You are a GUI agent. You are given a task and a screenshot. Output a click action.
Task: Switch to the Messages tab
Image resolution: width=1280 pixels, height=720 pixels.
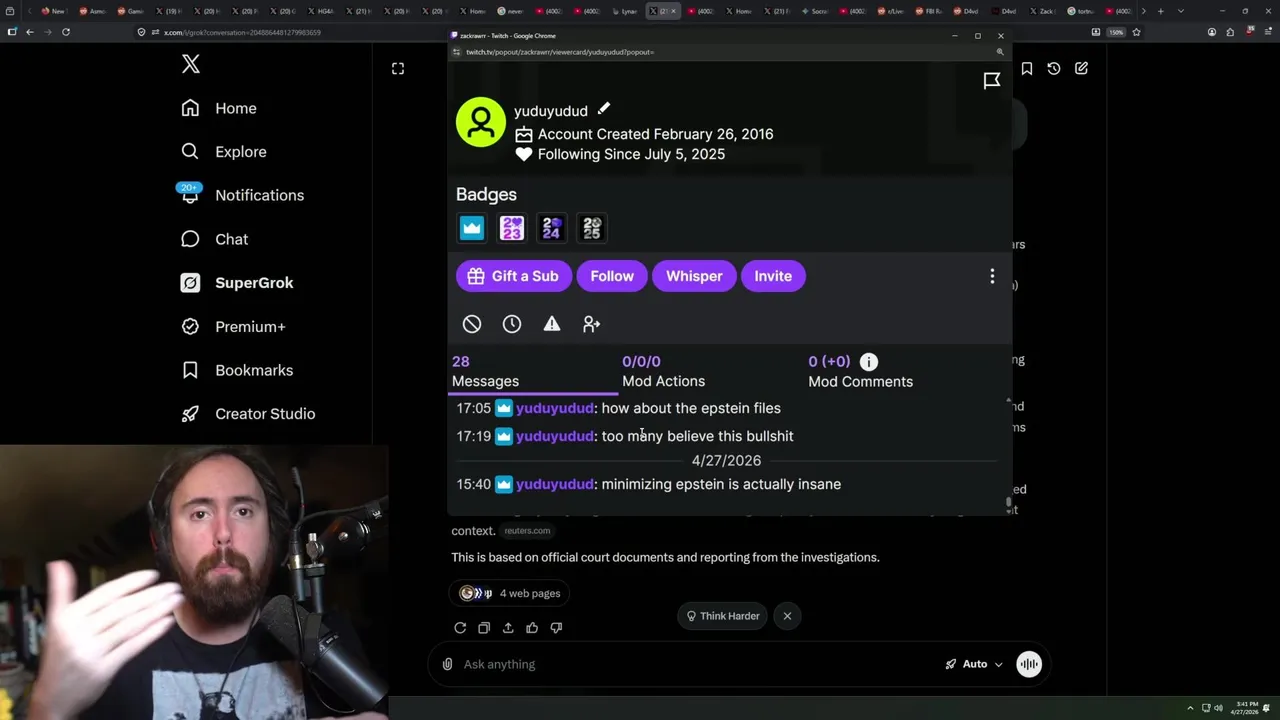tap(532, 371)
